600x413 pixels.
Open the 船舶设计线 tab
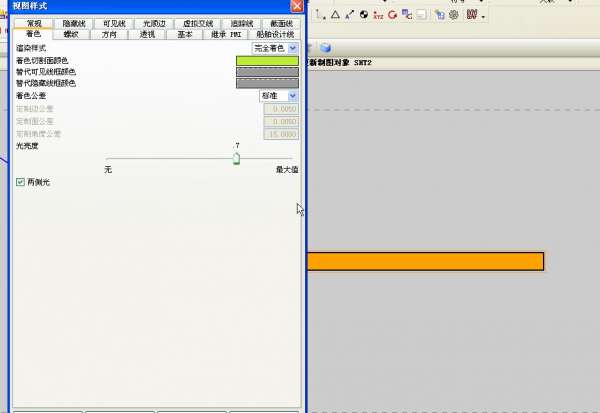(x=275, y=34)
